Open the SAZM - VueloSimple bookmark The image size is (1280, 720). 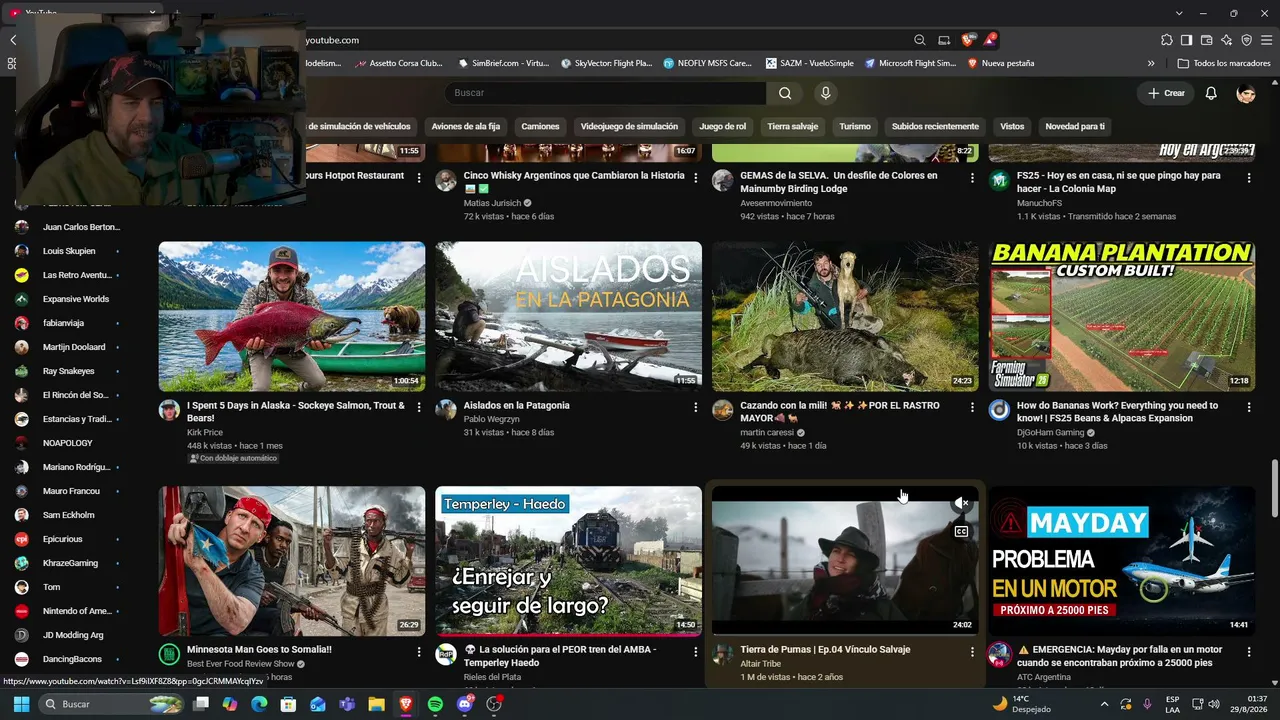pyautogui.click(x=810, y=63)
